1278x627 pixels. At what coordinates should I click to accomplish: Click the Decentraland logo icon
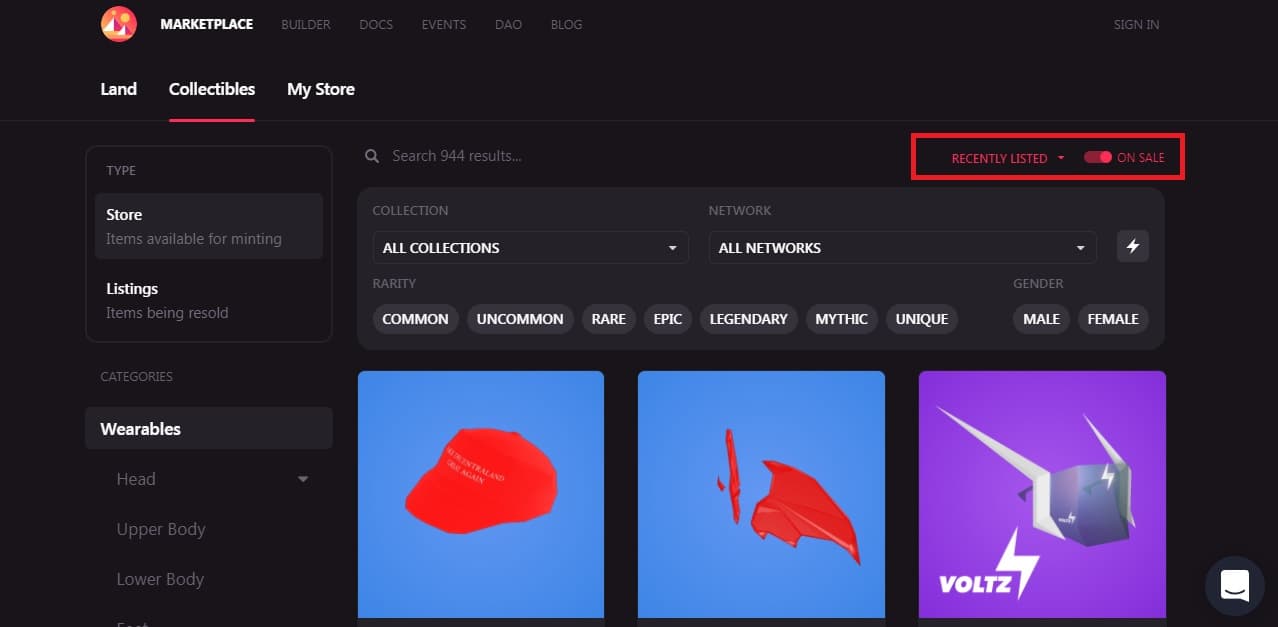pos(119,24)
